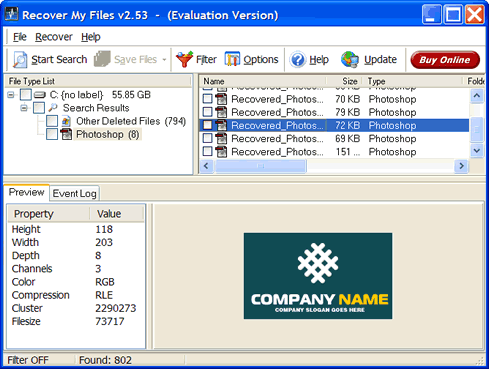Click the Photoshop file type icon in tree

pos(66,134)
